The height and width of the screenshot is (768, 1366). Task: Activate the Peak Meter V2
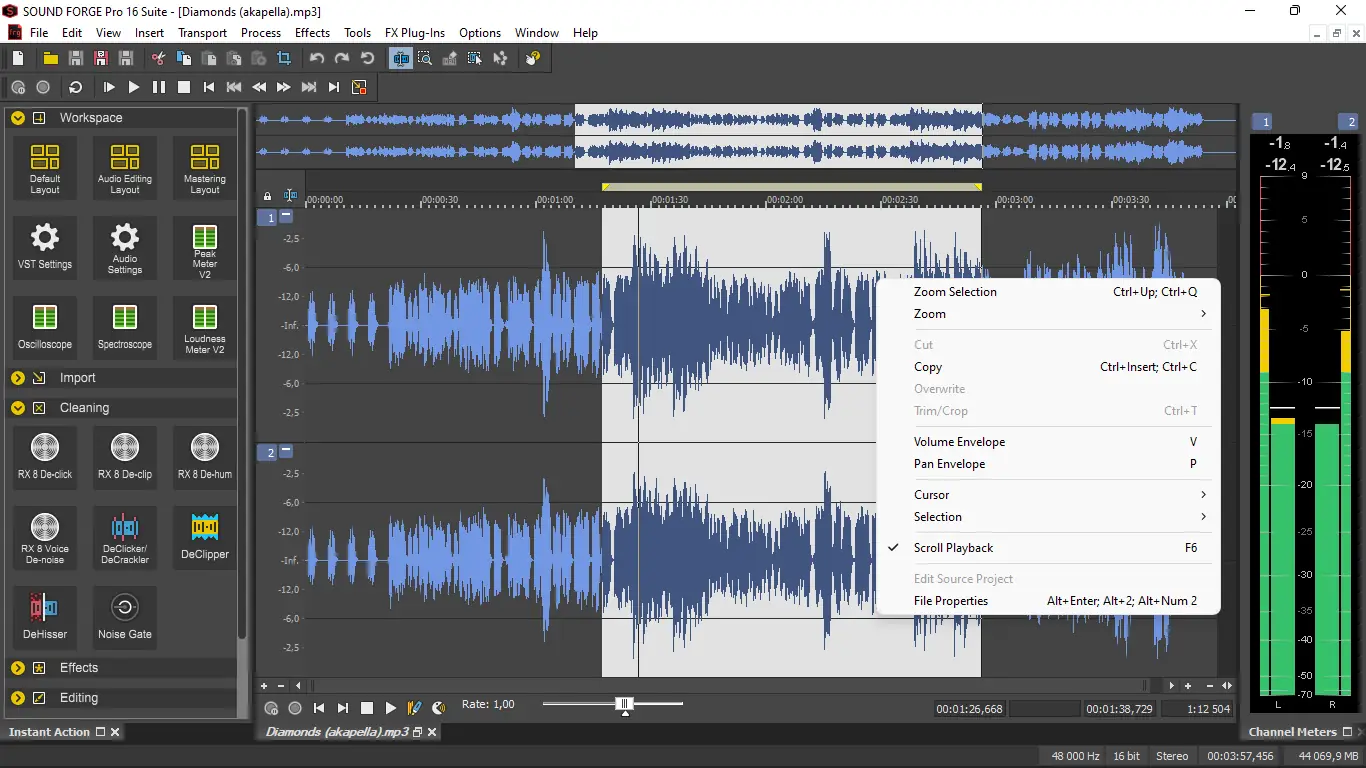click(x=204, y=247)
